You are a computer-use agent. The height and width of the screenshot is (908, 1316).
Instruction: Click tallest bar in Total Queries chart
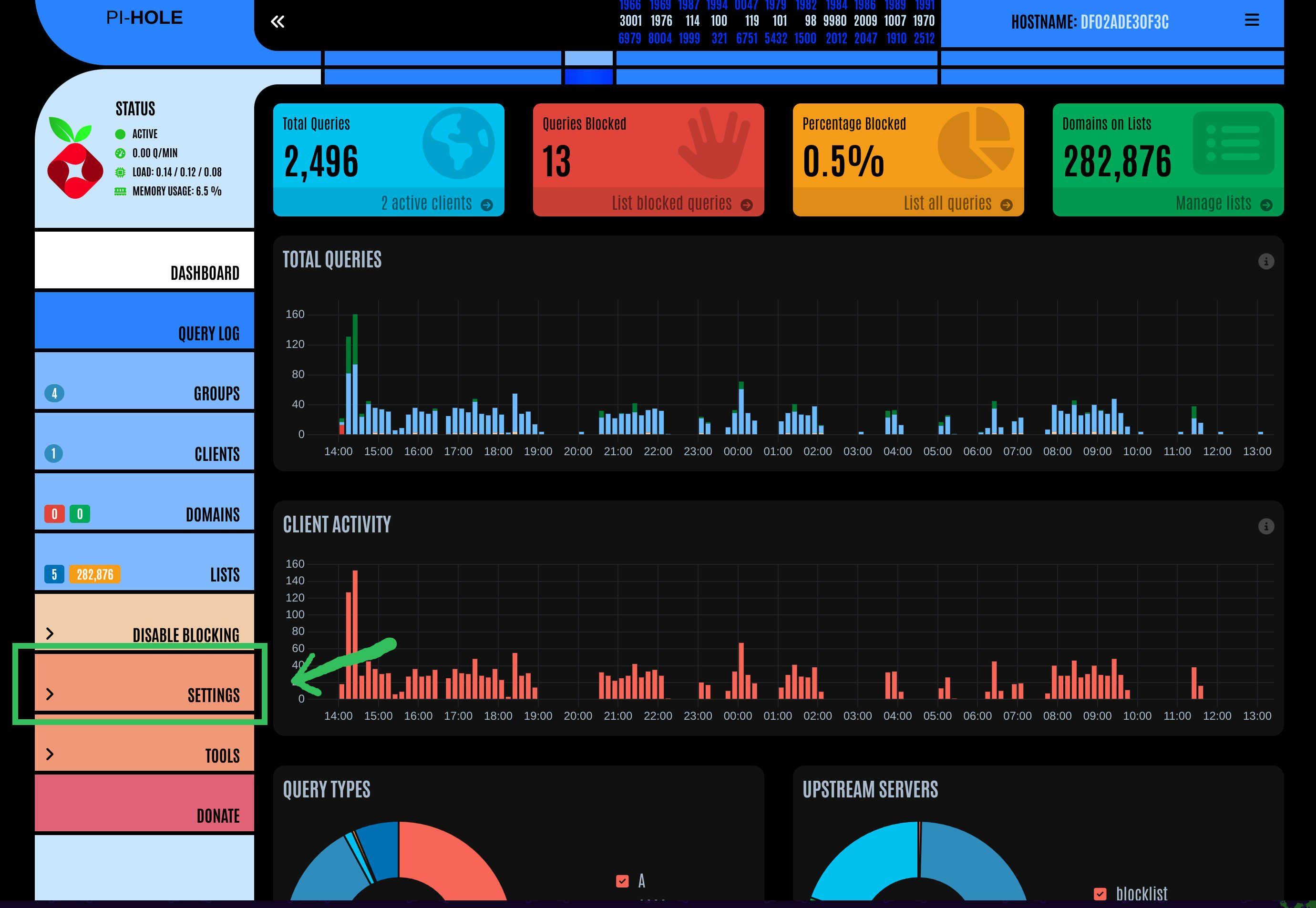[355, 374]
